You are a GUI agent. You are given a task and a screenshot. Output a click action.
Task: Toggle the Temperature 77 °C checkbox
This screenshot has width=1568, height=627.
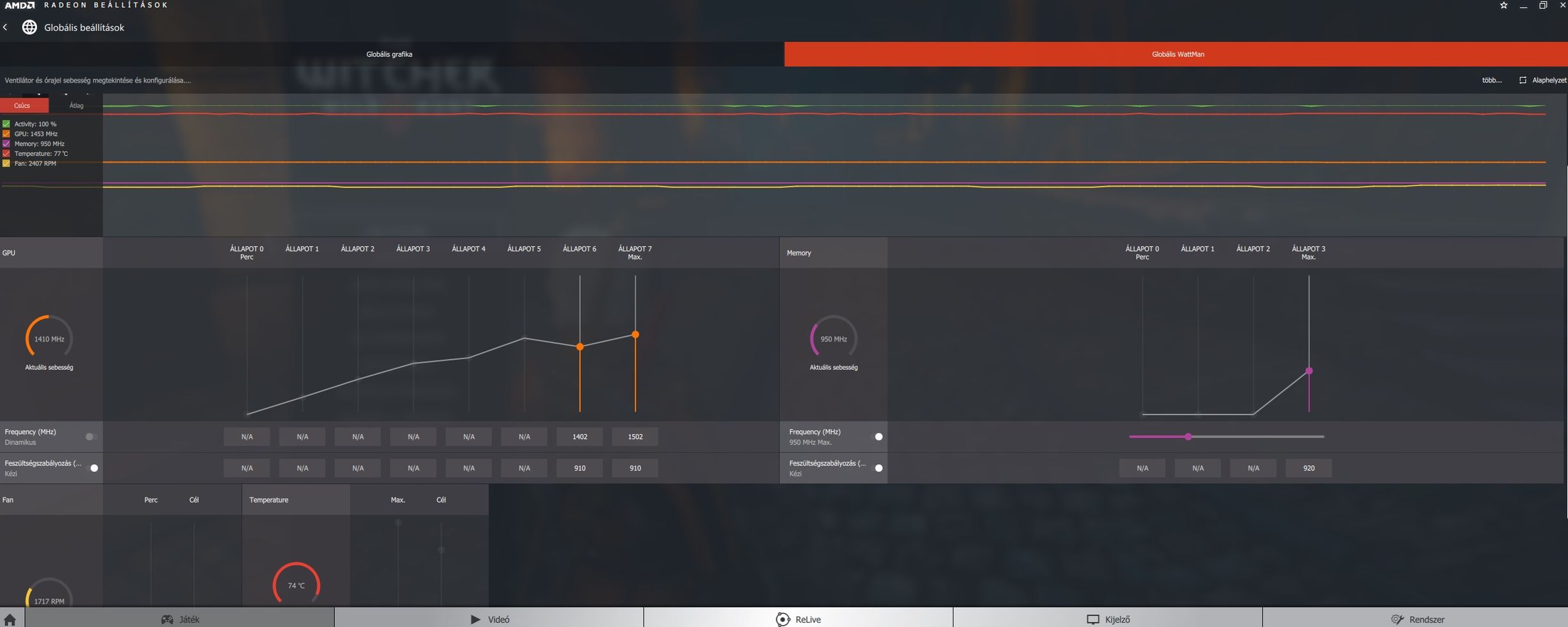click(6, 153)
